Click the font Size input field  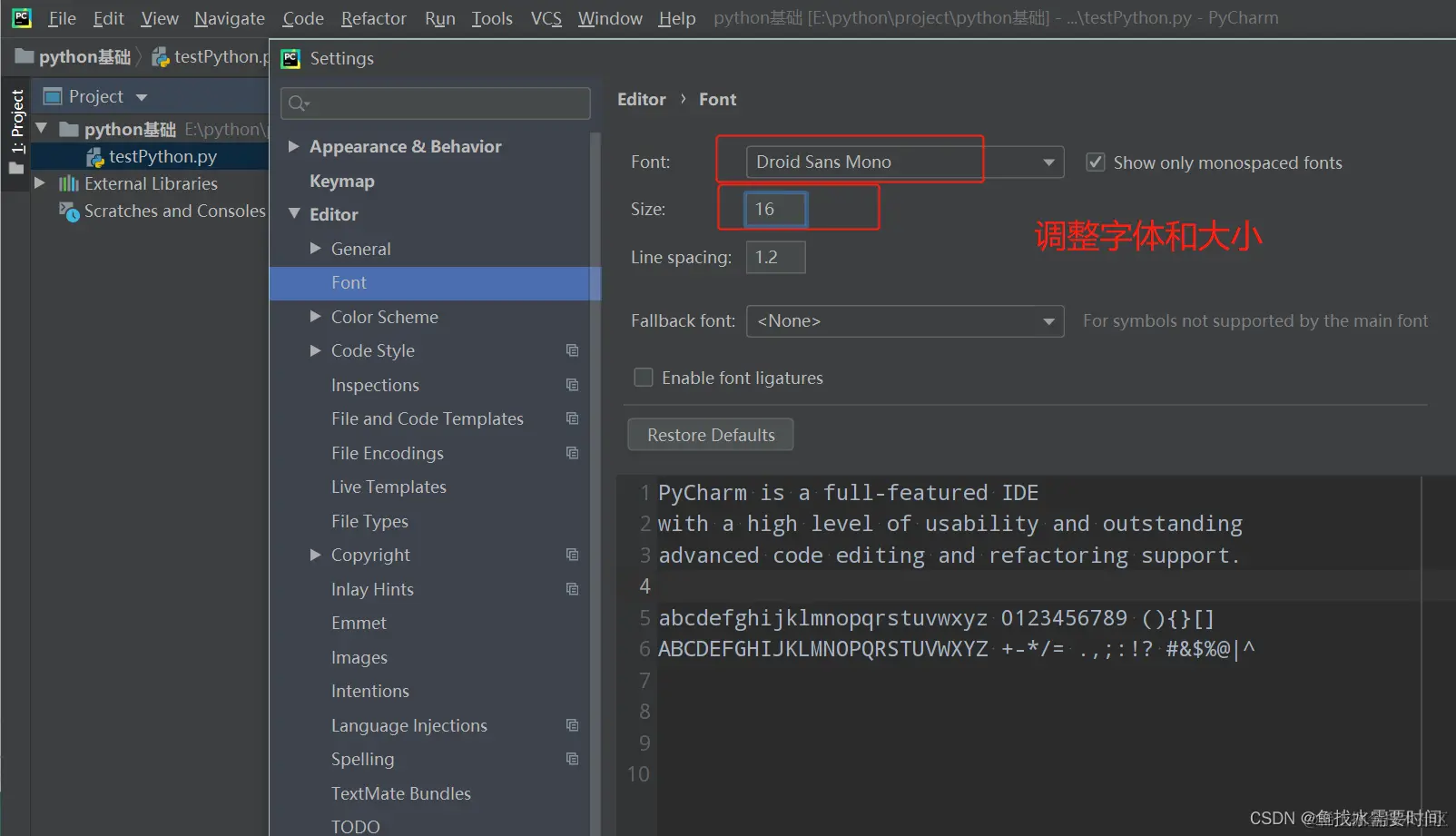(x=775, y=210)
